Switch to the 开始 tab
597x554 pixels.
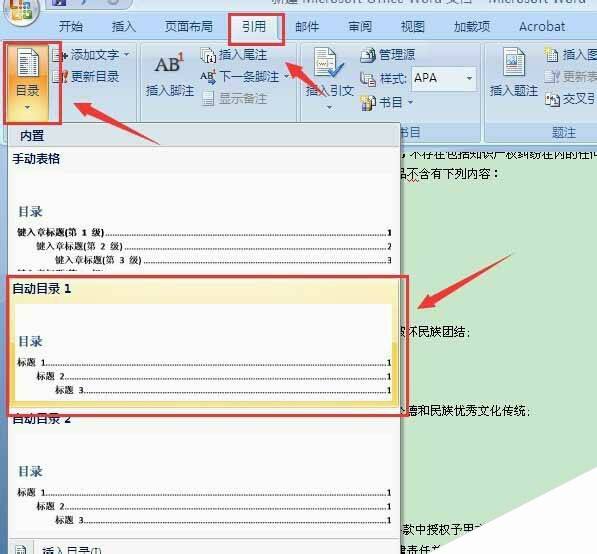pos(71,27)
